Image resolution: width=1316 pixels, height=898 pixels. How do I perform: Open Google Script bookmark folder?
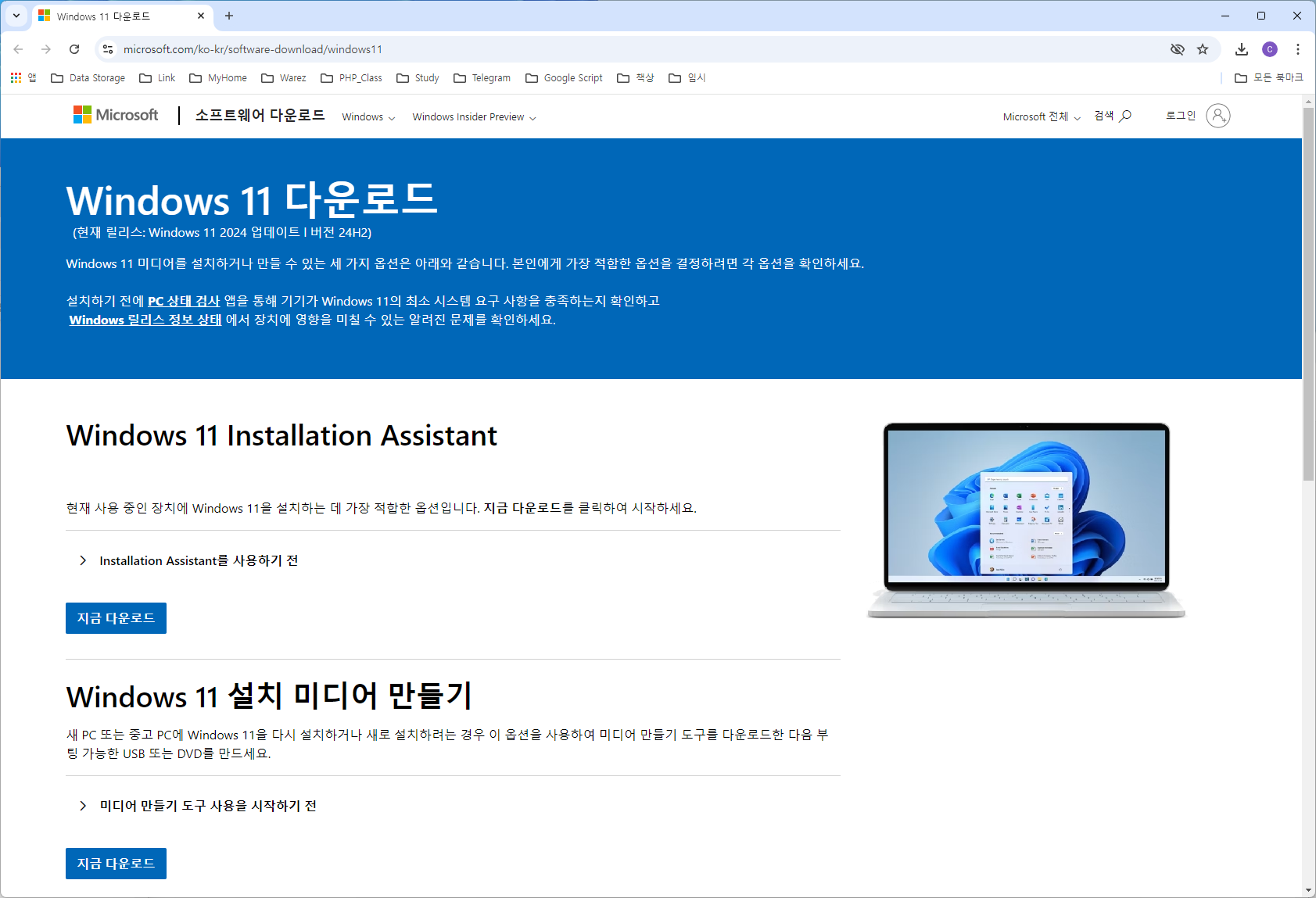564,77
